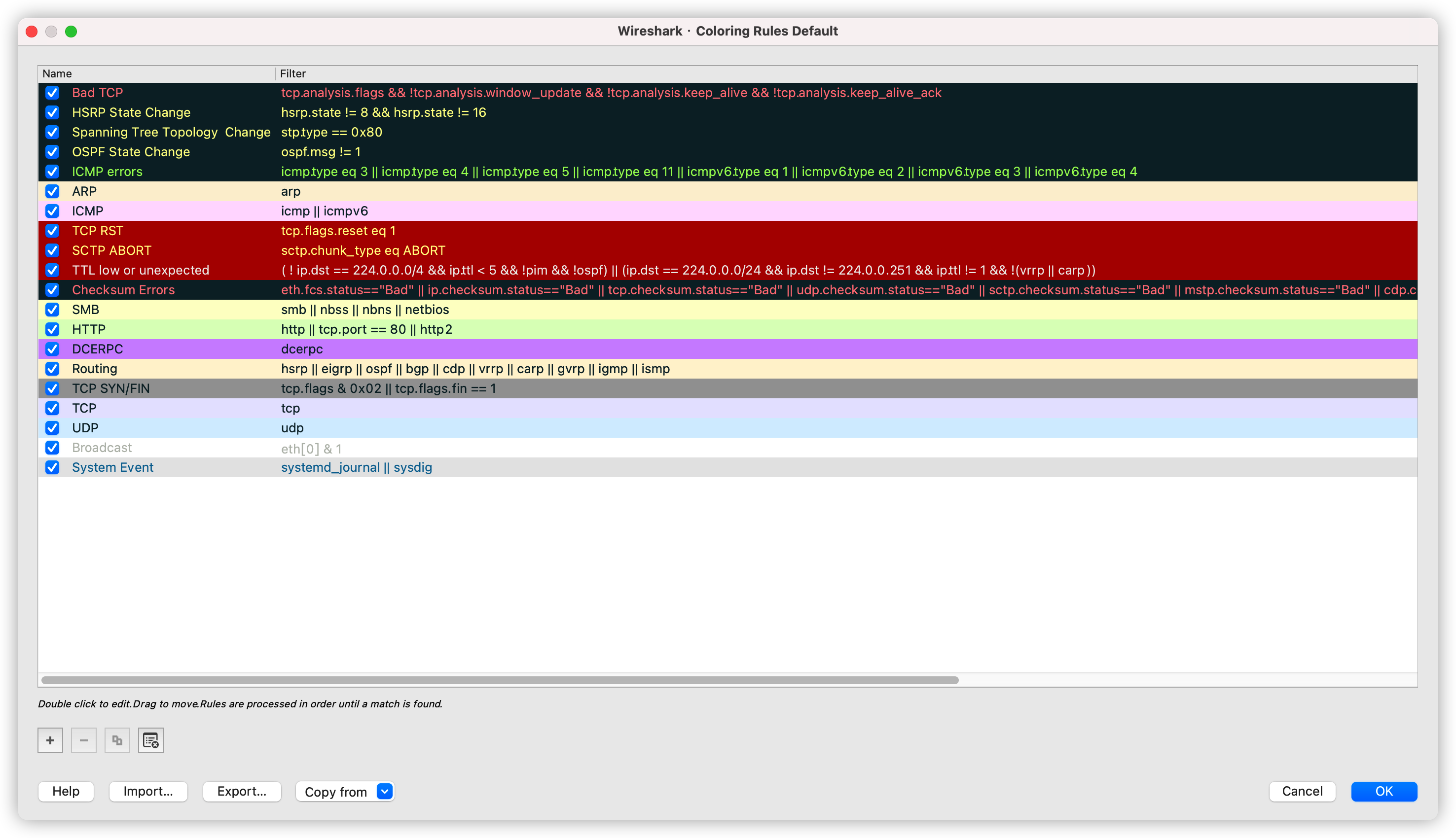The image size is (1456, 838).
Task: Toggle the ARP rule checkbox
Action: click(52, 191)
